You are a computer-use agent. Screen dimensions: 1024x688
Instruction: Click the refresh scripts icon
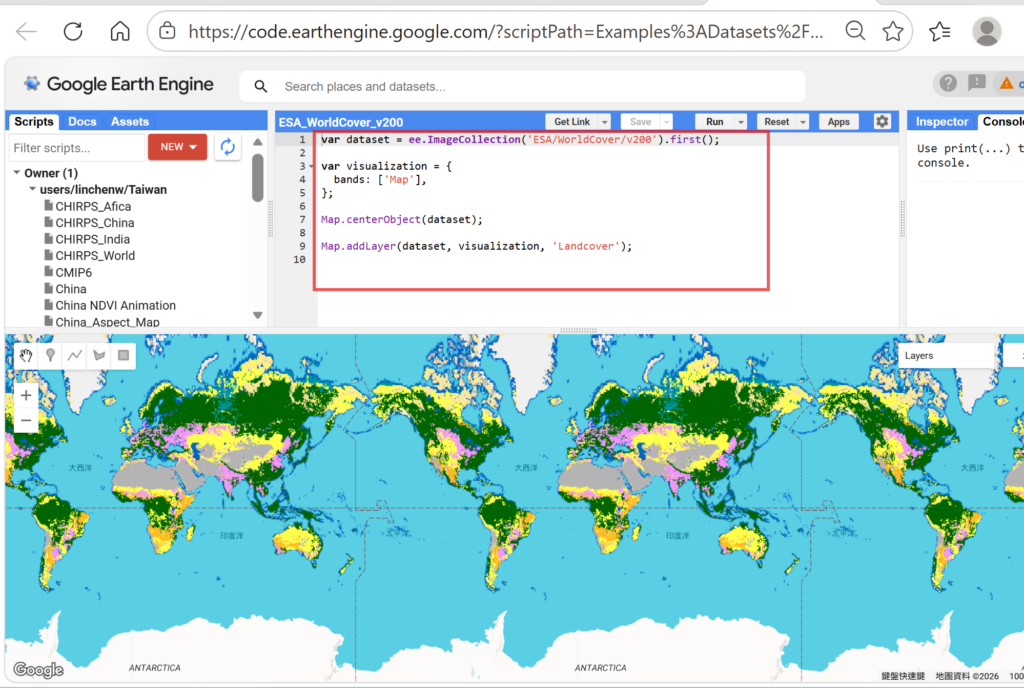coord(228,147)
